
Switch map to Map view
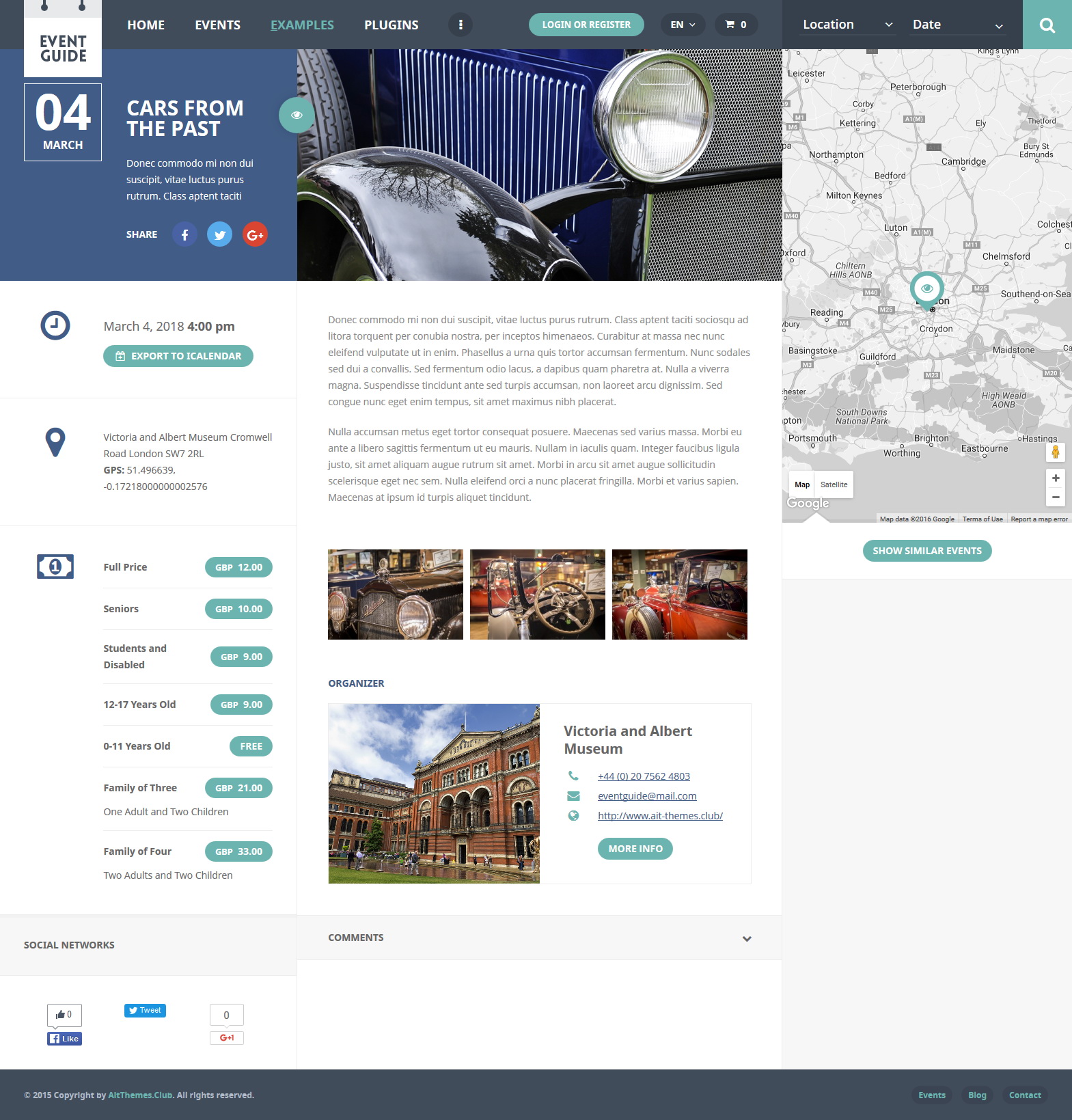click(x=802, y=484)
